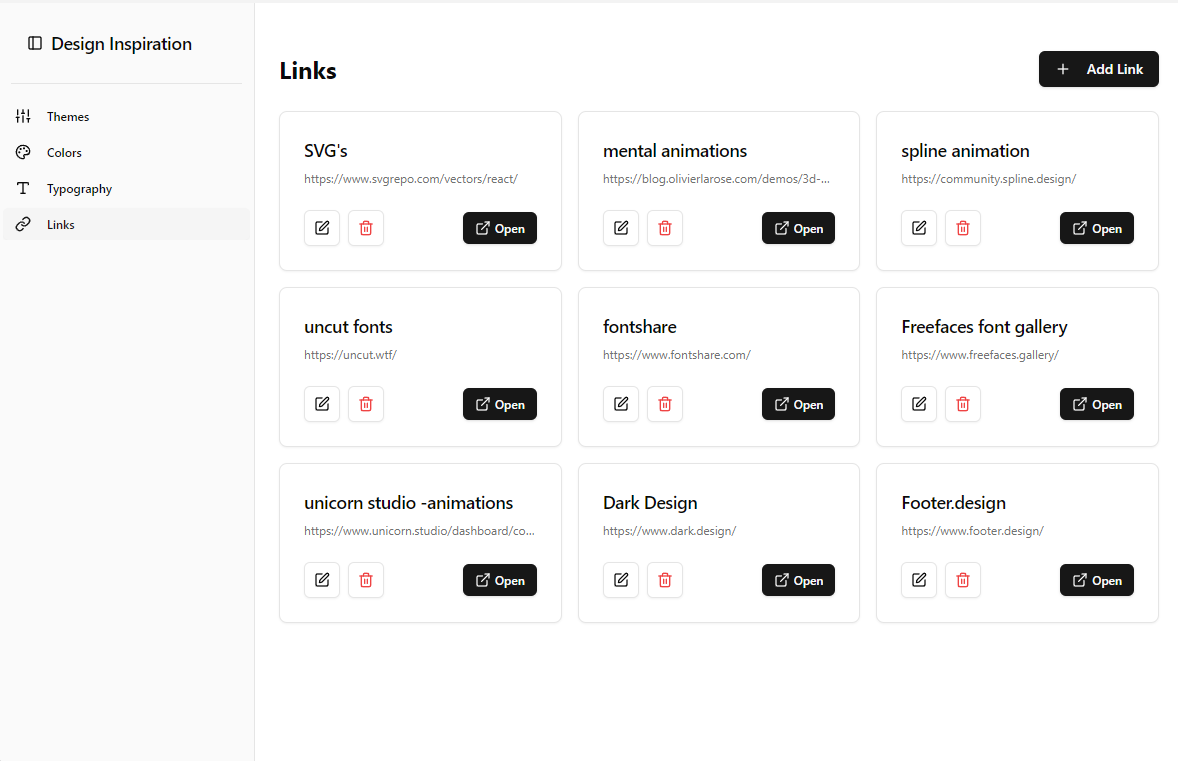
Task: Click the https://uncut.wtf/ URL text
Action: point(350,355)
